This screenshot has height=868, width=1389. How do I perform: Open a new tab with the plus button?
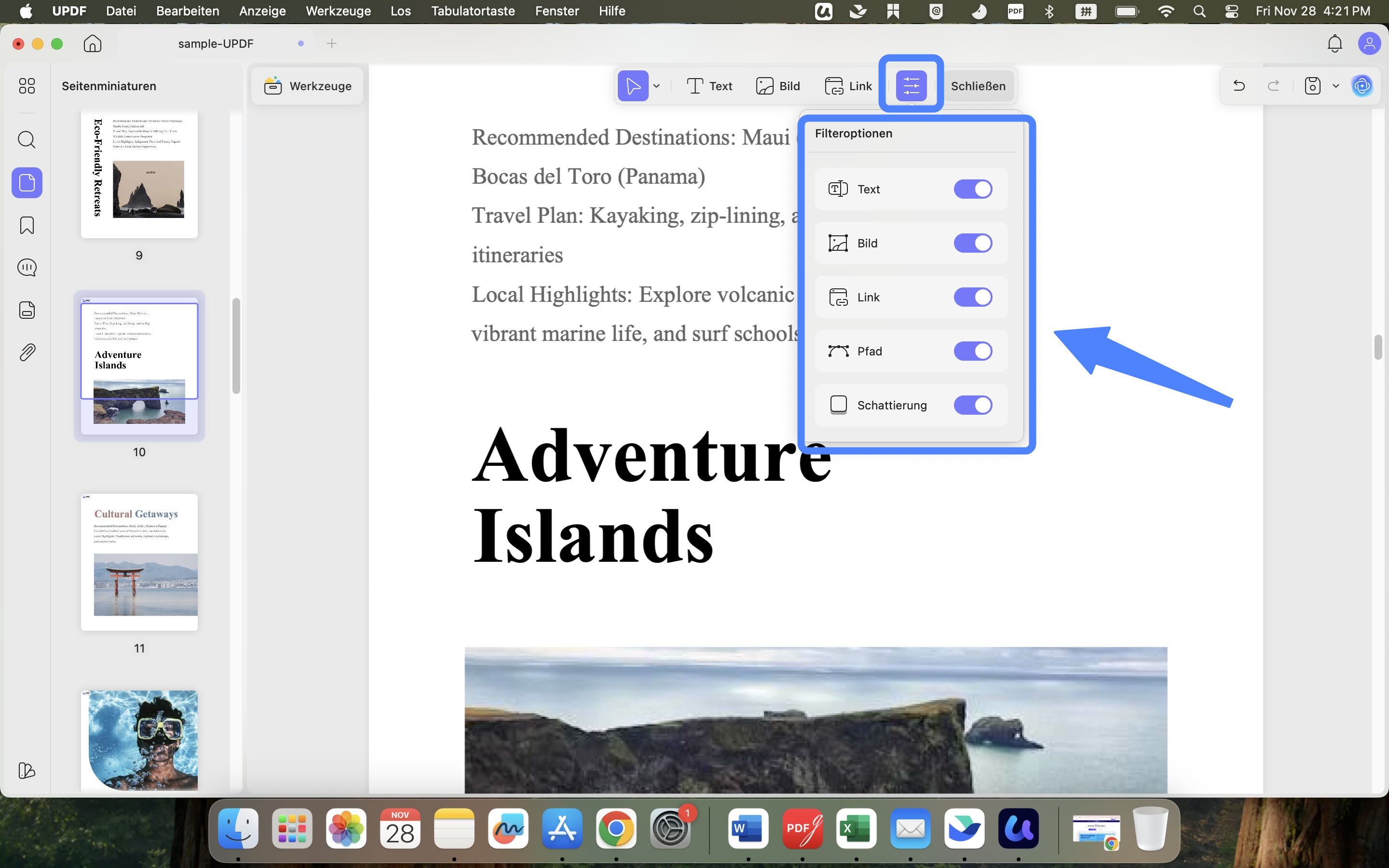point(332,43)
